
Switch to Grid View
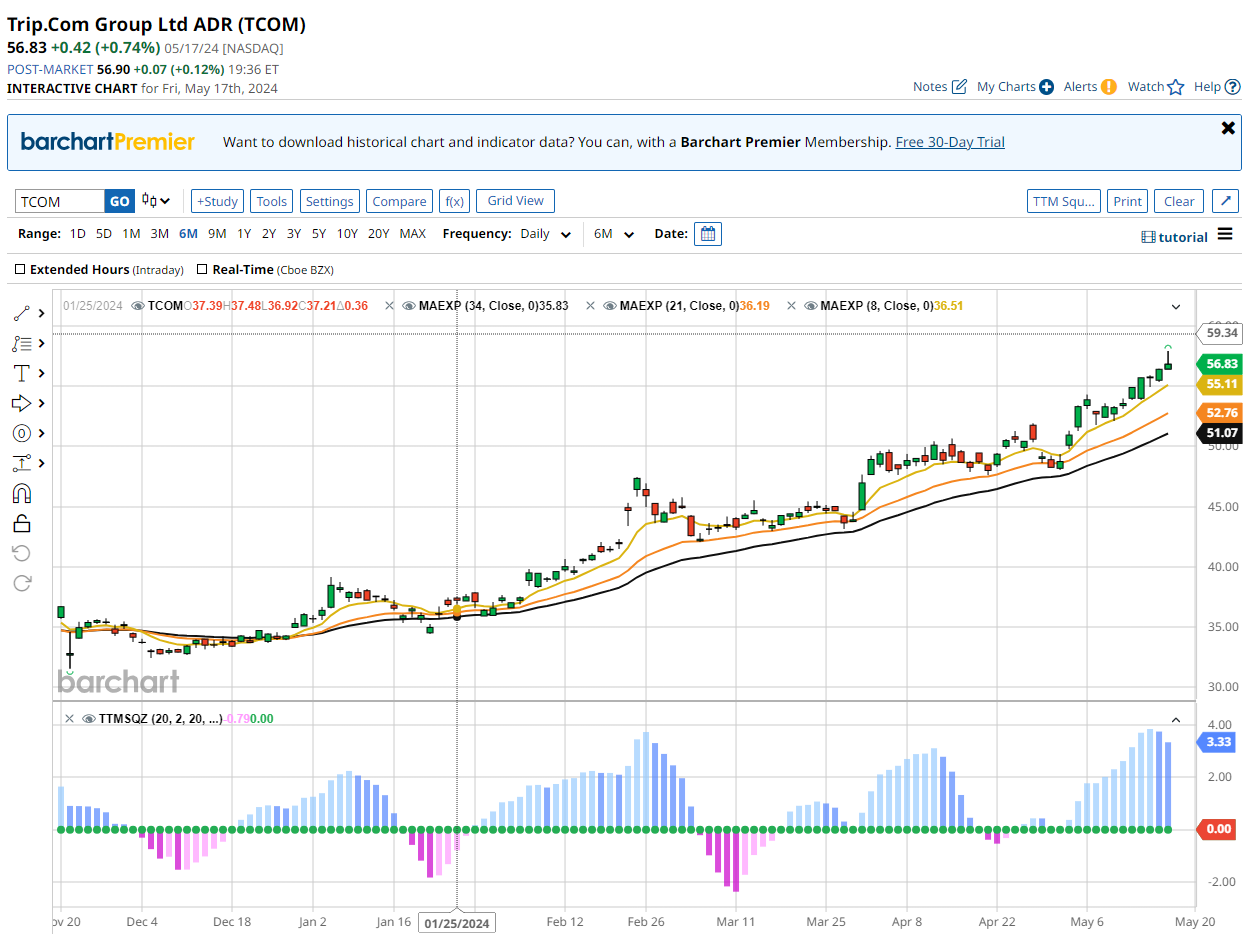[515, 201]
